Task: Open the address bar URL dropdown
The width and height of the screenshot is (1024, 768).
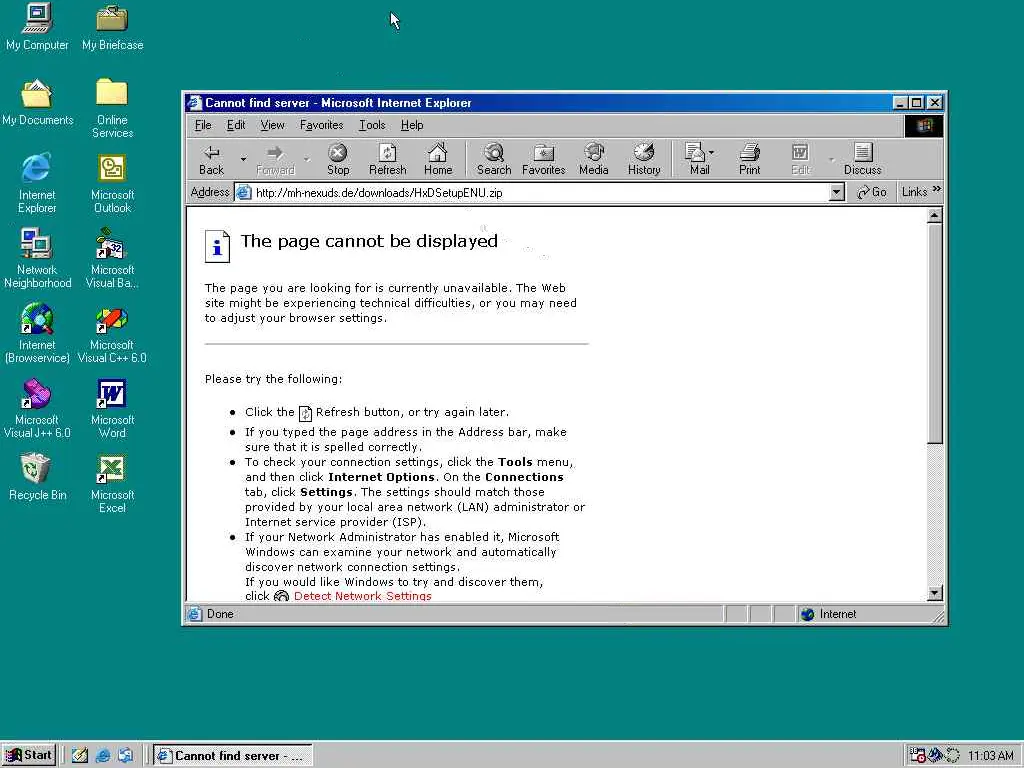Action: click(837, 192)
